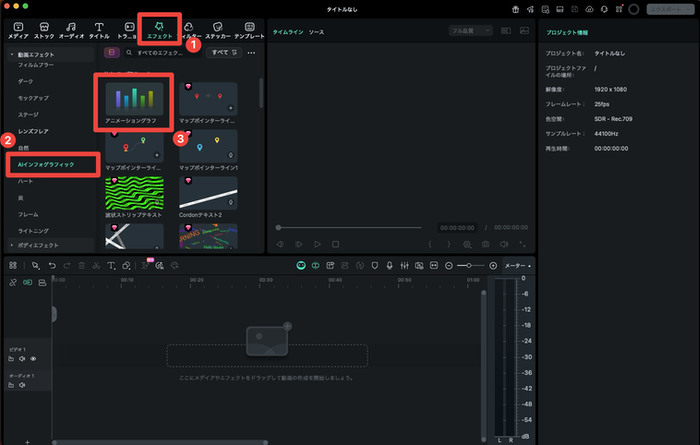This screenshot has height=445, width=700.
Task: Open the ステッカー (Stickers) tab
Action: (x=216, y=28)
